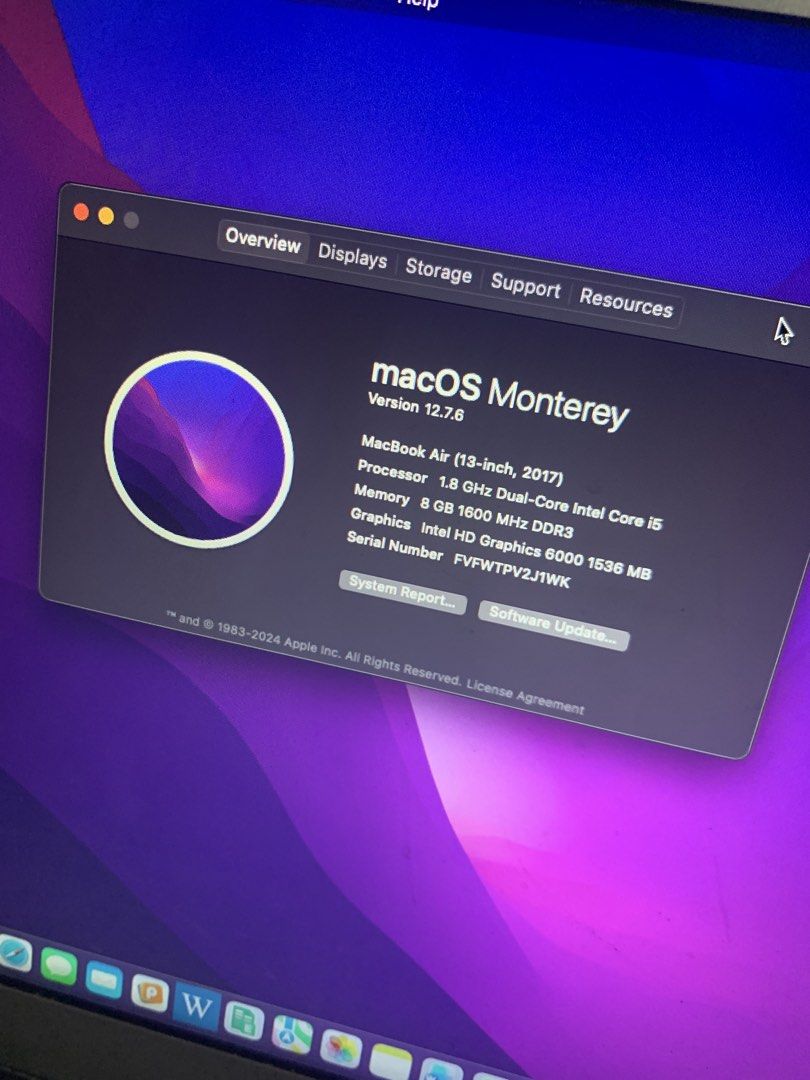
Task: Switch to the Displays tab
Action: [352, 256]
